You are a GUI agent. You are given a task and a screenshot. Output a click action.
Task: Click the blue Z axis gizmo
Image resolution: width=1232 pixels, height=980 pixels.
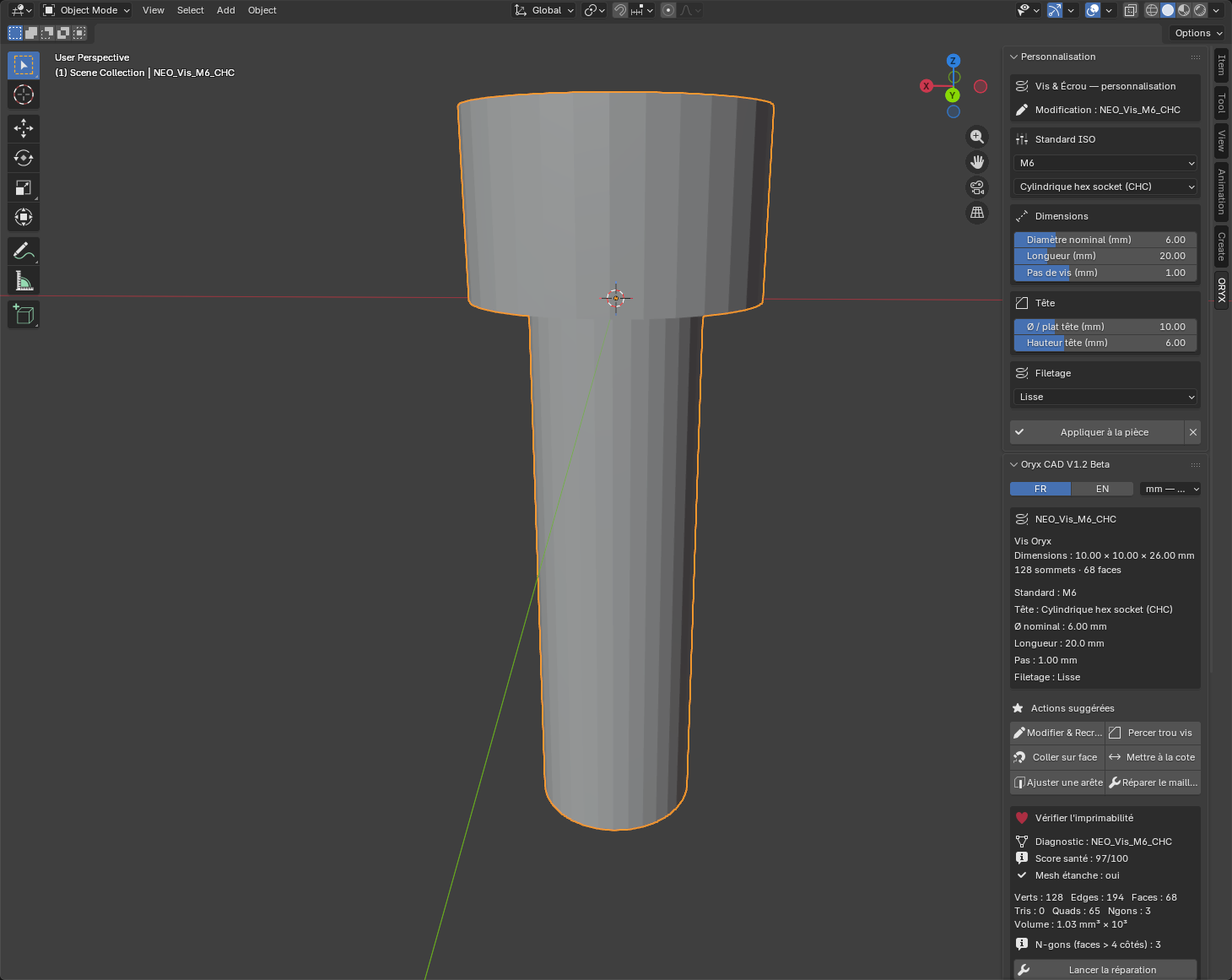(x=953, y=61)
